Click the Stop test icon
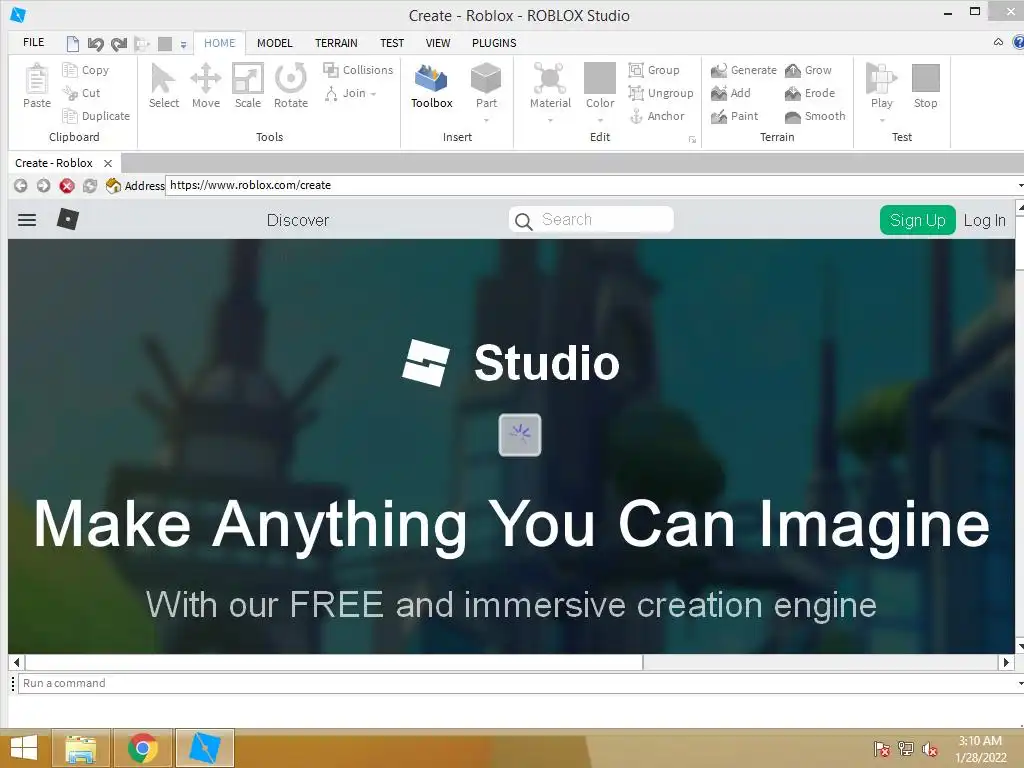The width and height of the screenshot is (1024, 768). pyautogui.click(x=925, y=78)
